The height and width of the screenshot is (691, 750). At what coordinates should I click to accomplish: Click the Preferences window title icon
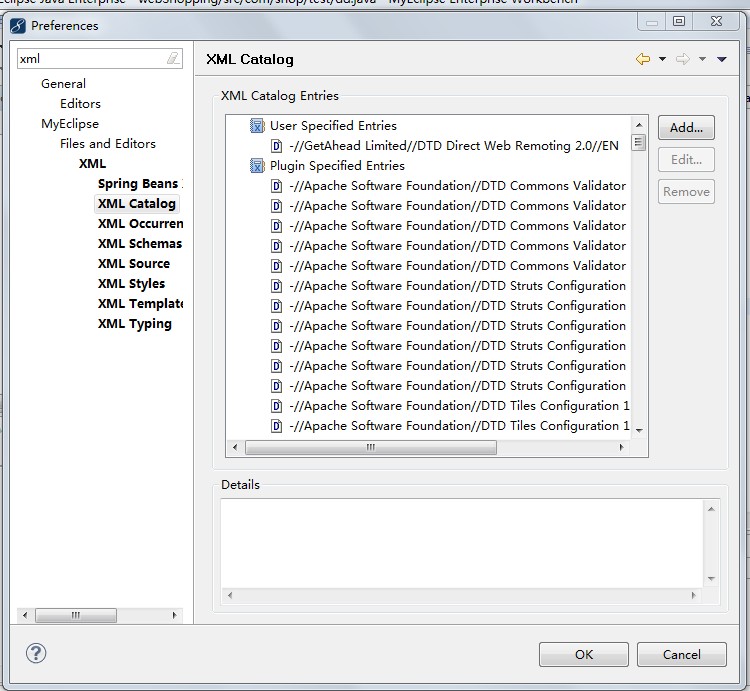coord(18,25)
